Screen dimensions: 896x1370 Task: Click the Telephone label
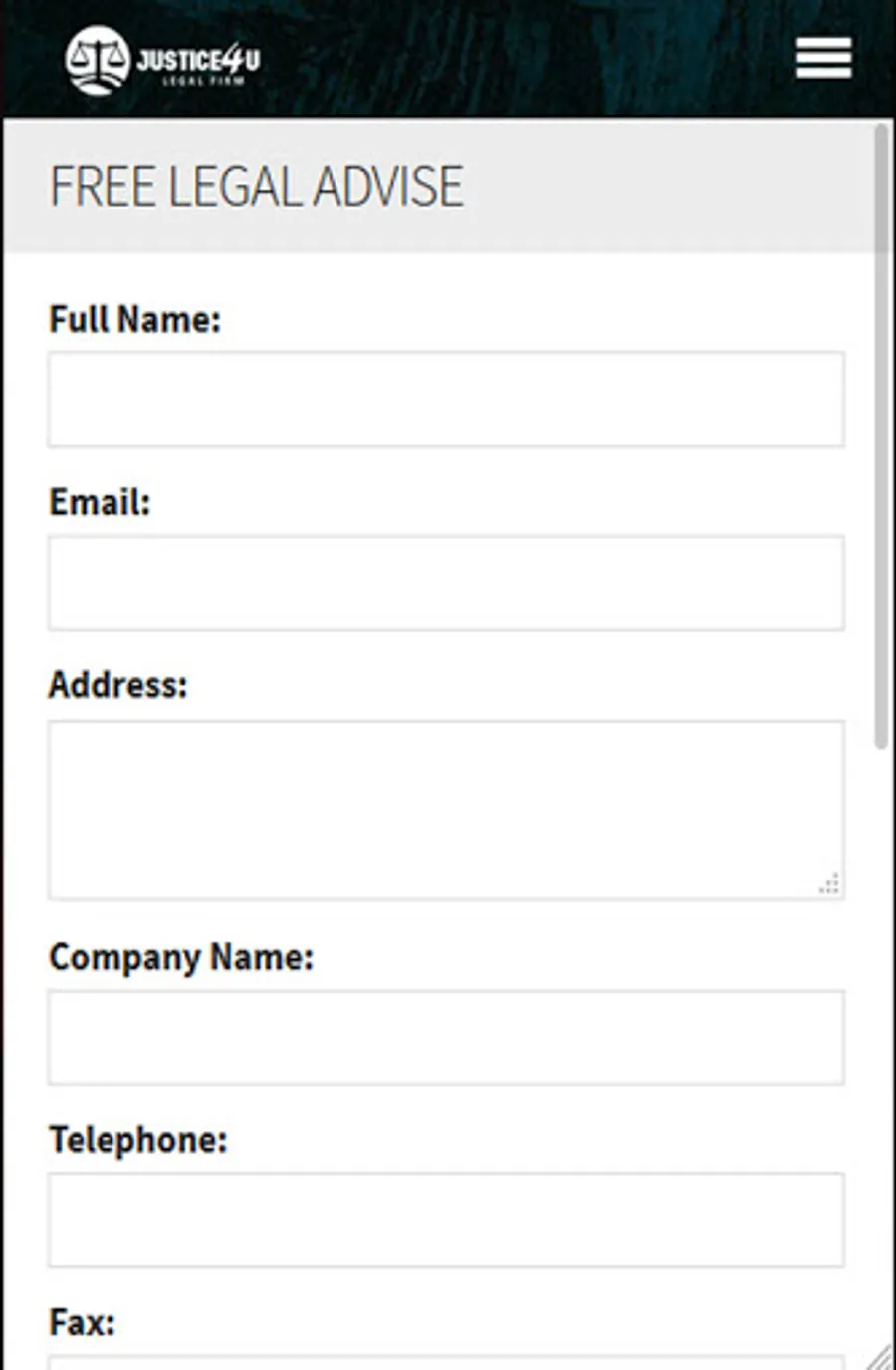click(x=138, y=1140)
